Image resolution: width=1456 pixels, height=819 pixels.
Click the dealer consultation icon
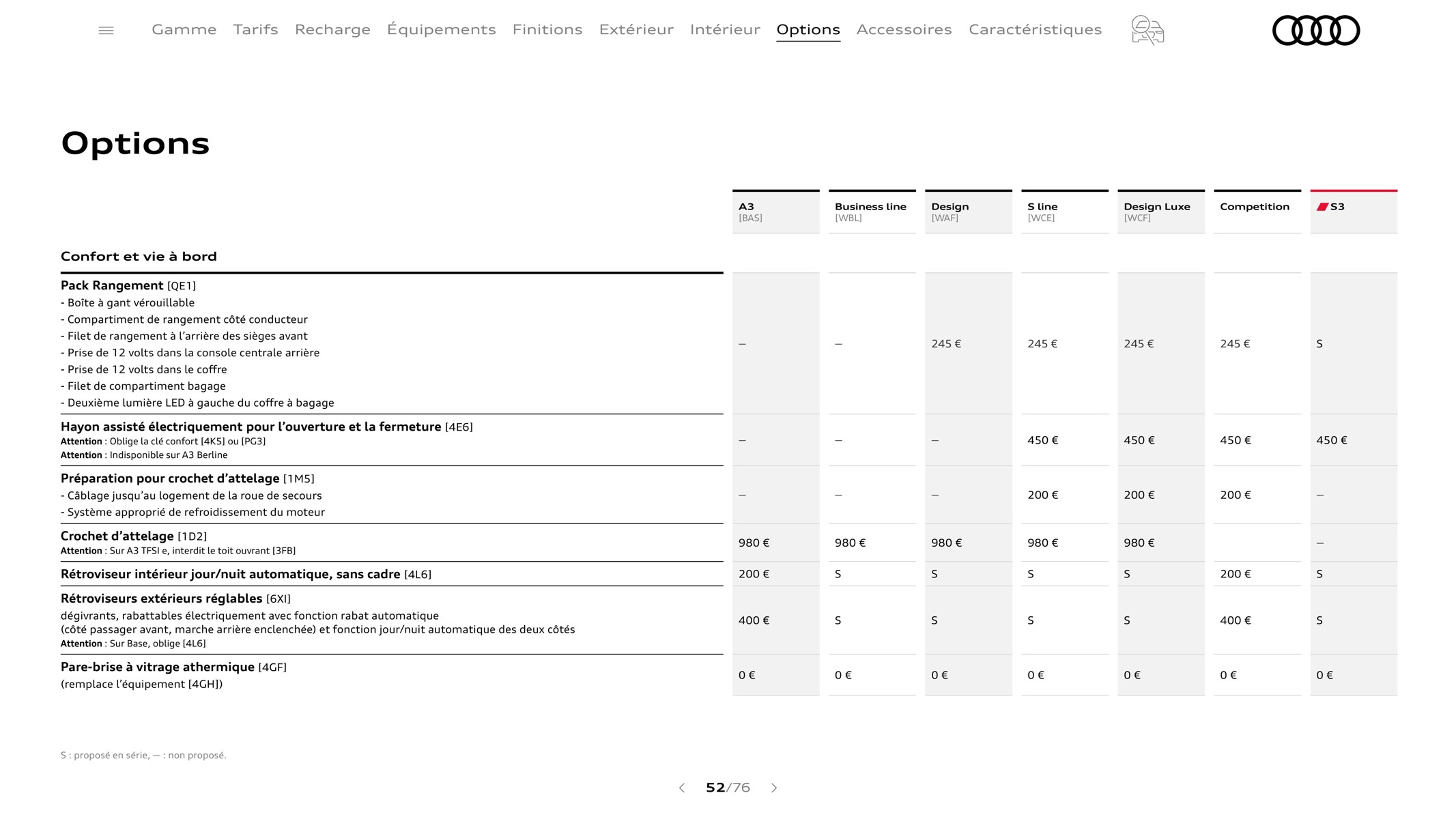coord(1147,30)
